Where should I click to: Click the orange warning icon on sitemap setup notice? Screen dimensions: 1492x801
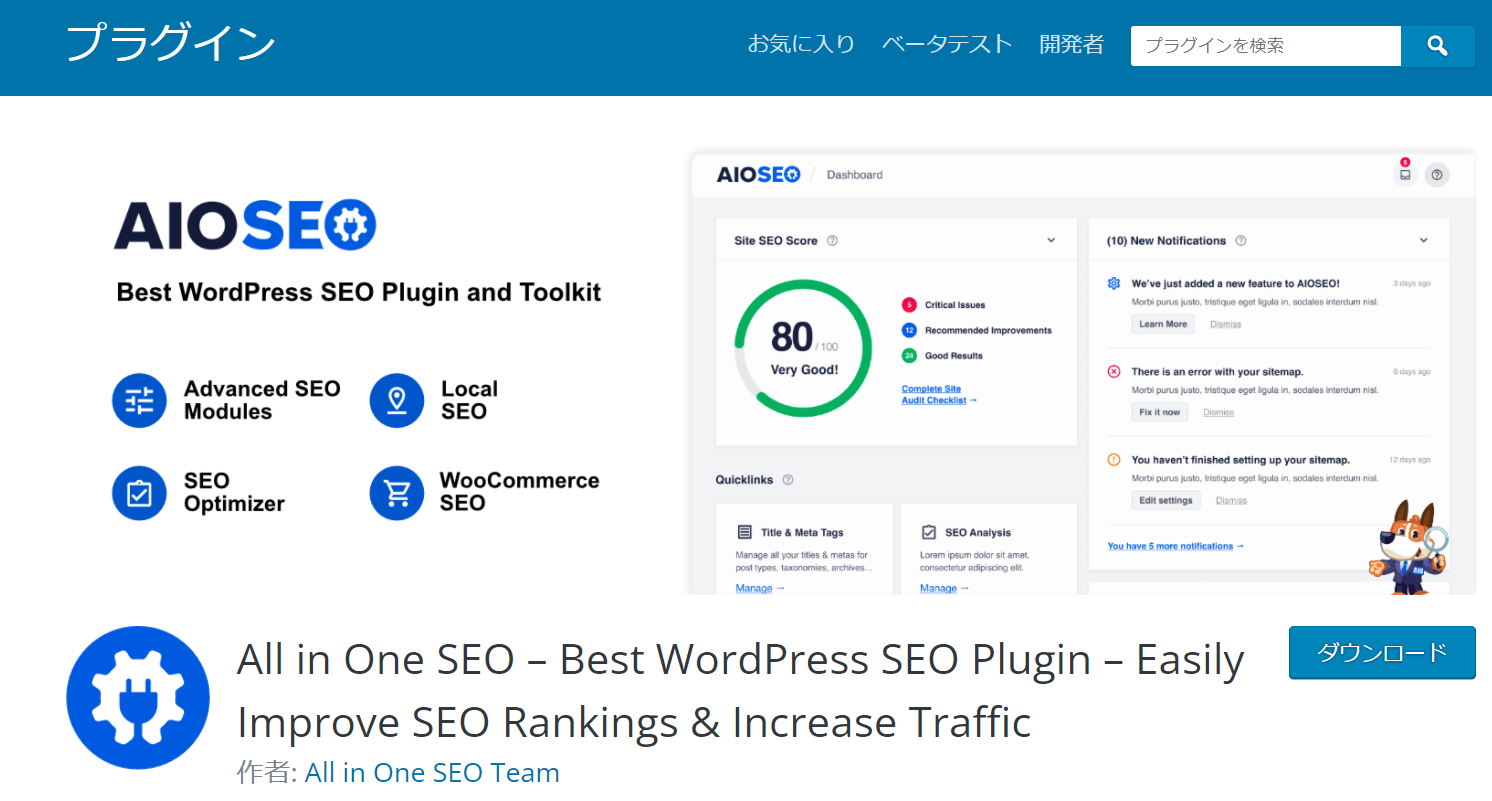[x=1114, y=460]
